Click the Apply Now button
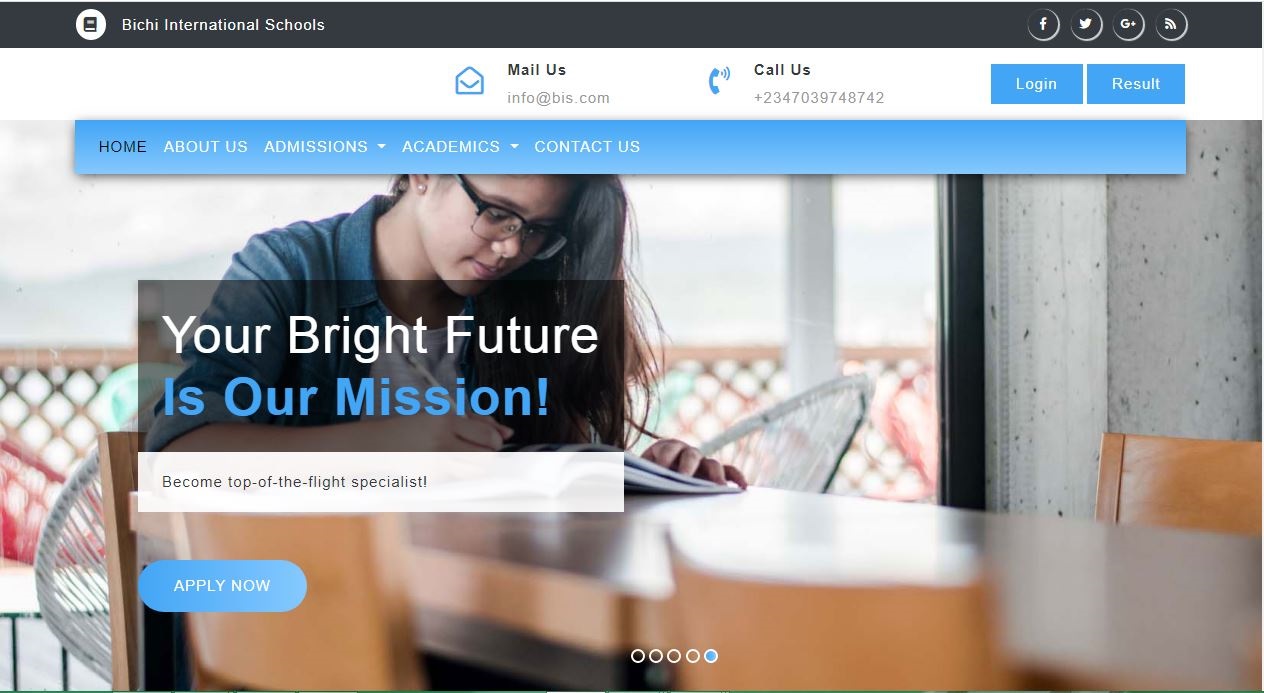This screenshot has height=693, width=1264. (x=222, y=586)
